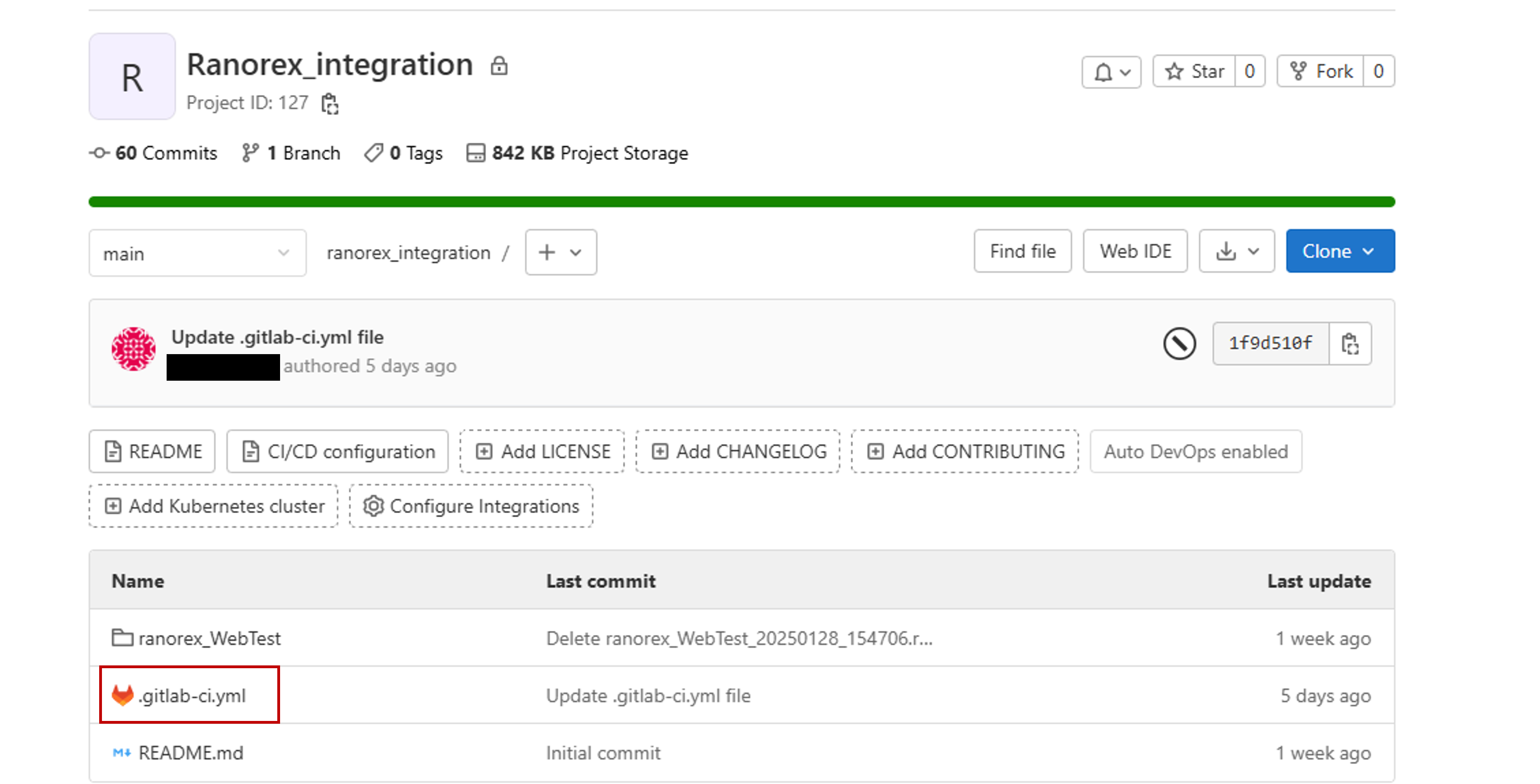Click the skipped pipeline status icon

(x=1179, y=343)
